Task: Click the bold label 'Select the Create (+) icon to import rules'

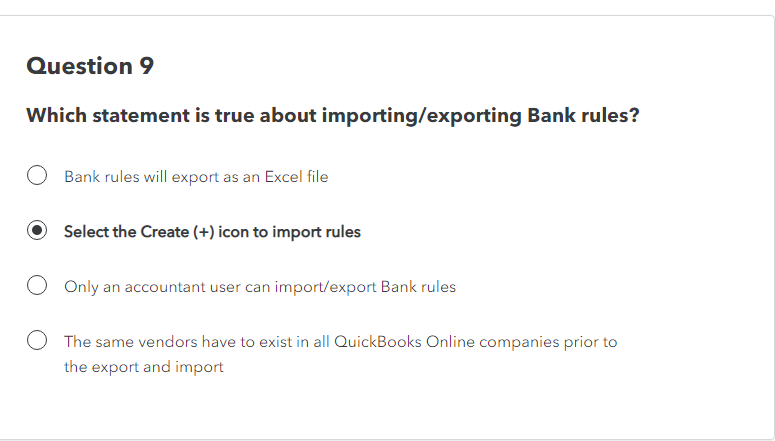Action: pyautogui.click(x=213, y=232)
